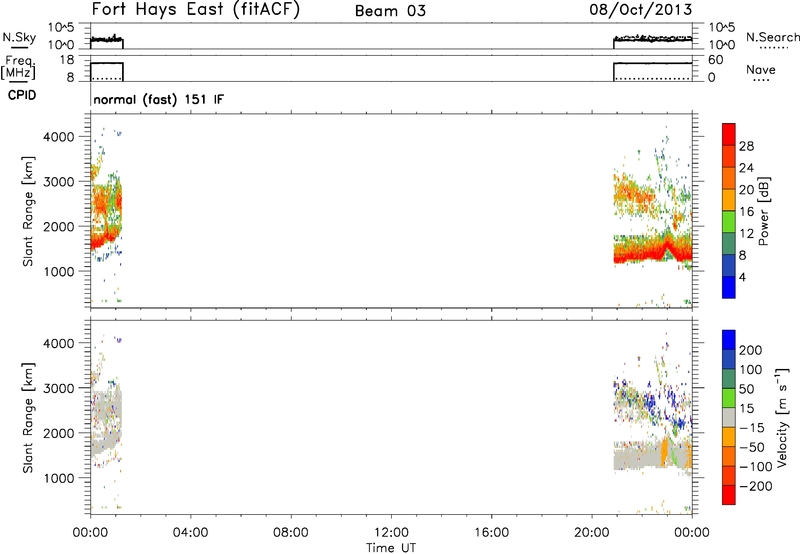Click the red top segment of Power color bar

click(x=729, y=135)
